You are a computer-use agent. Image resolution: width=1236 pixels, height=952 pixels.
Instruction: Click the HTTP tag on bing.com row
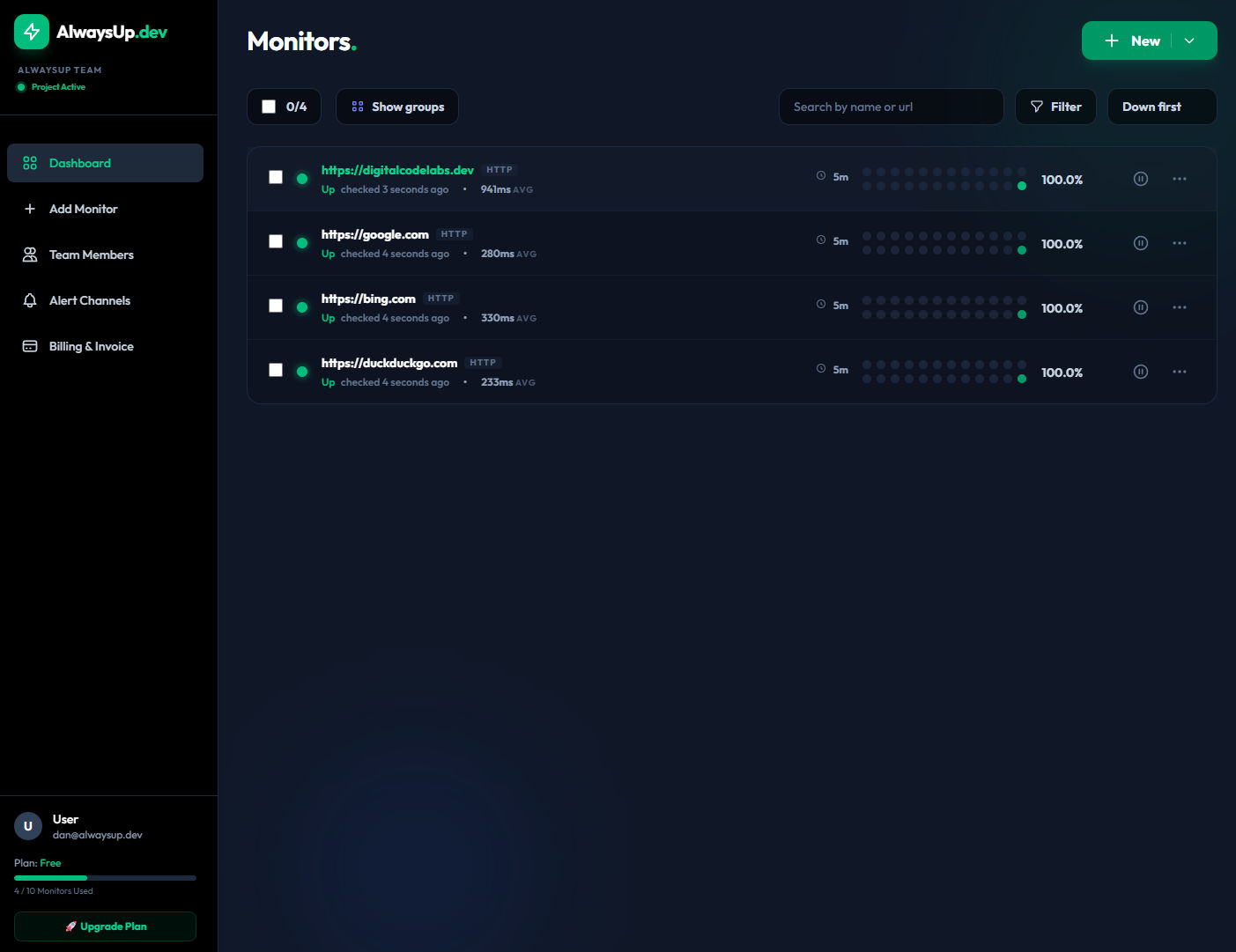(x=440, y=299)
